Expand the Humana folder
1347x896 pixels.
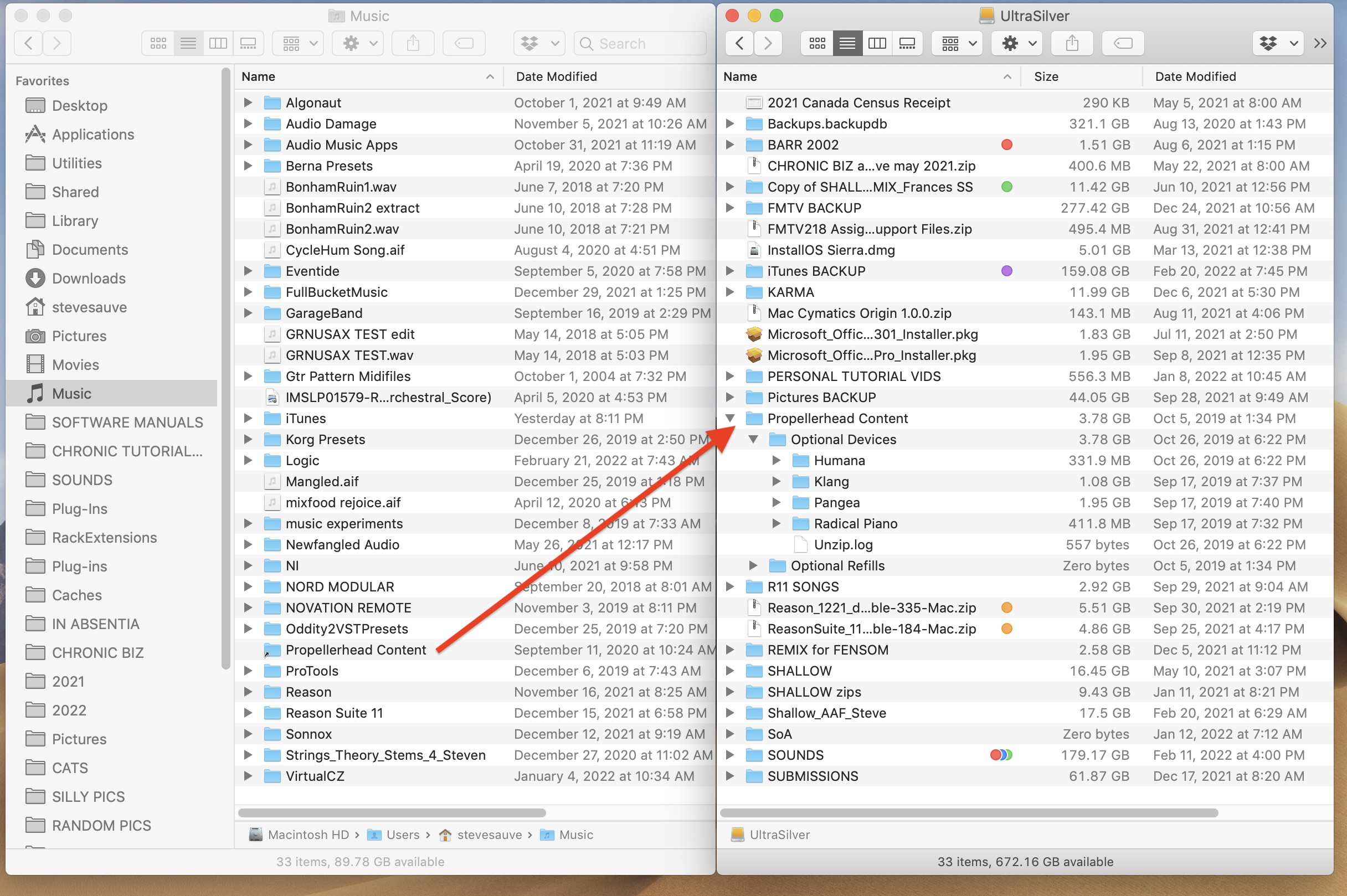tap(776, 461)
